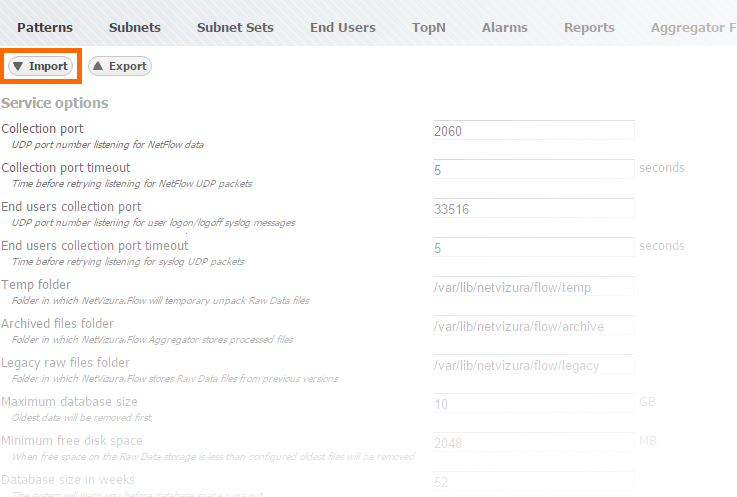Click the Legacy raw files folder field

[533, 364]
